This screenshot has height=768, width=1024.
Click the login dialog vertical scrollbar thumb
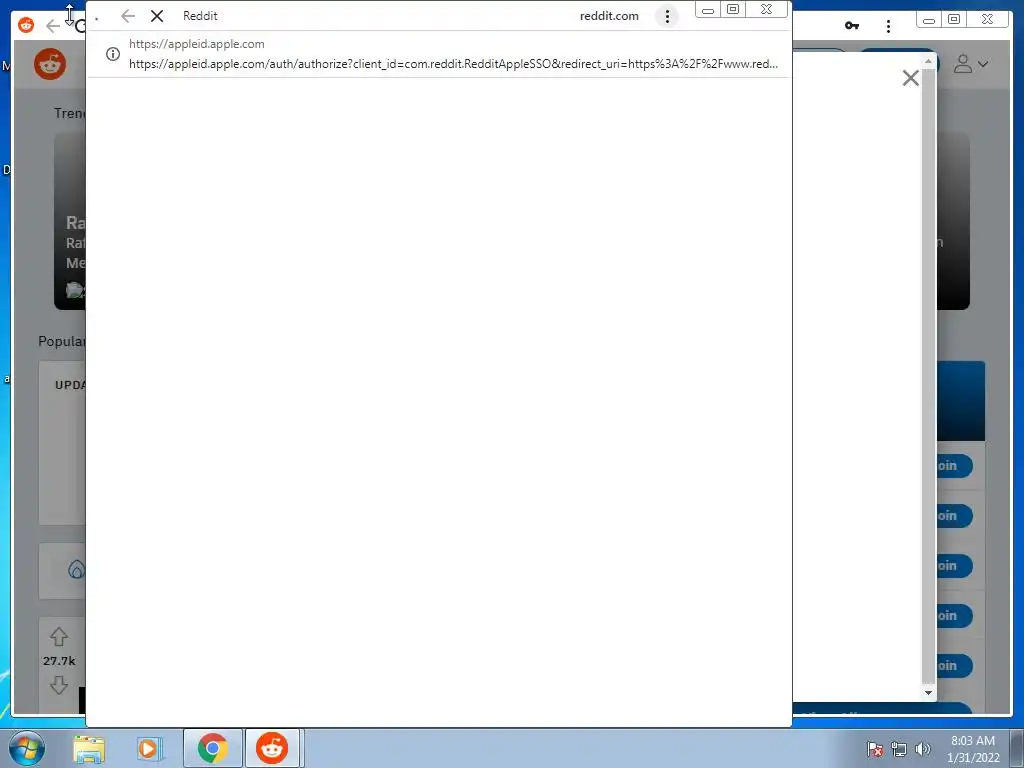[x=928, y=375]
